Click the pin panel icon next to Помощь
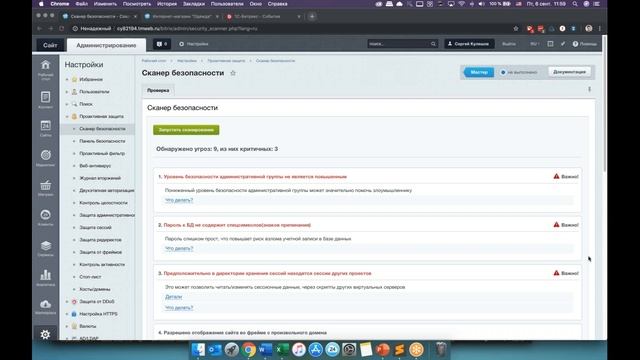Screen dimensions: 640x360 [x=563, y=44]
